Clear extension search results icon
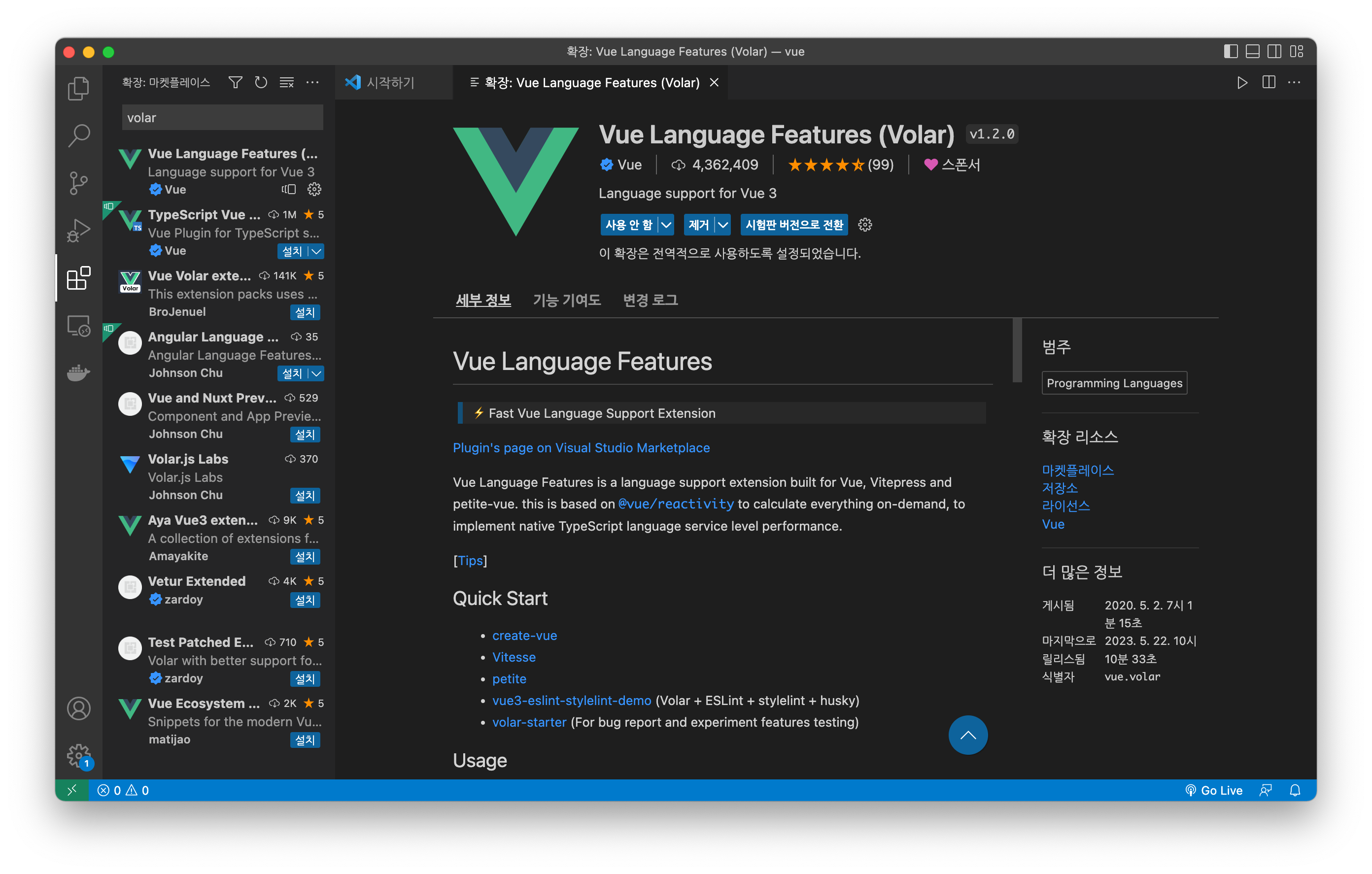The width and height of the screenshot is (1372, 874). 287,83
